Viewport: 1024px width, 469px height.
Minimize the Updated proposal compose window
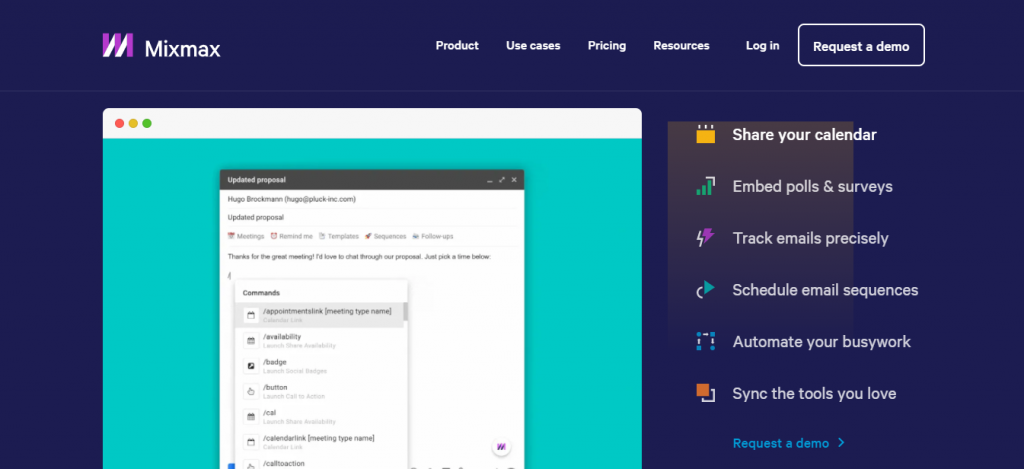click(490, 180)
